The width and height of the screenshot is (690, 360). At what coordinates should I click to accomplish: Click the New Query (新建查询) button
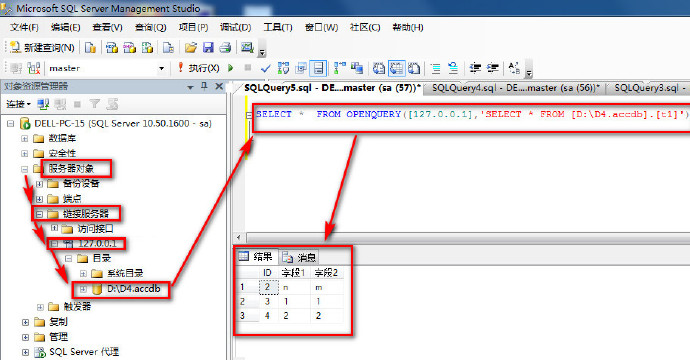click(x=42, y=48)
